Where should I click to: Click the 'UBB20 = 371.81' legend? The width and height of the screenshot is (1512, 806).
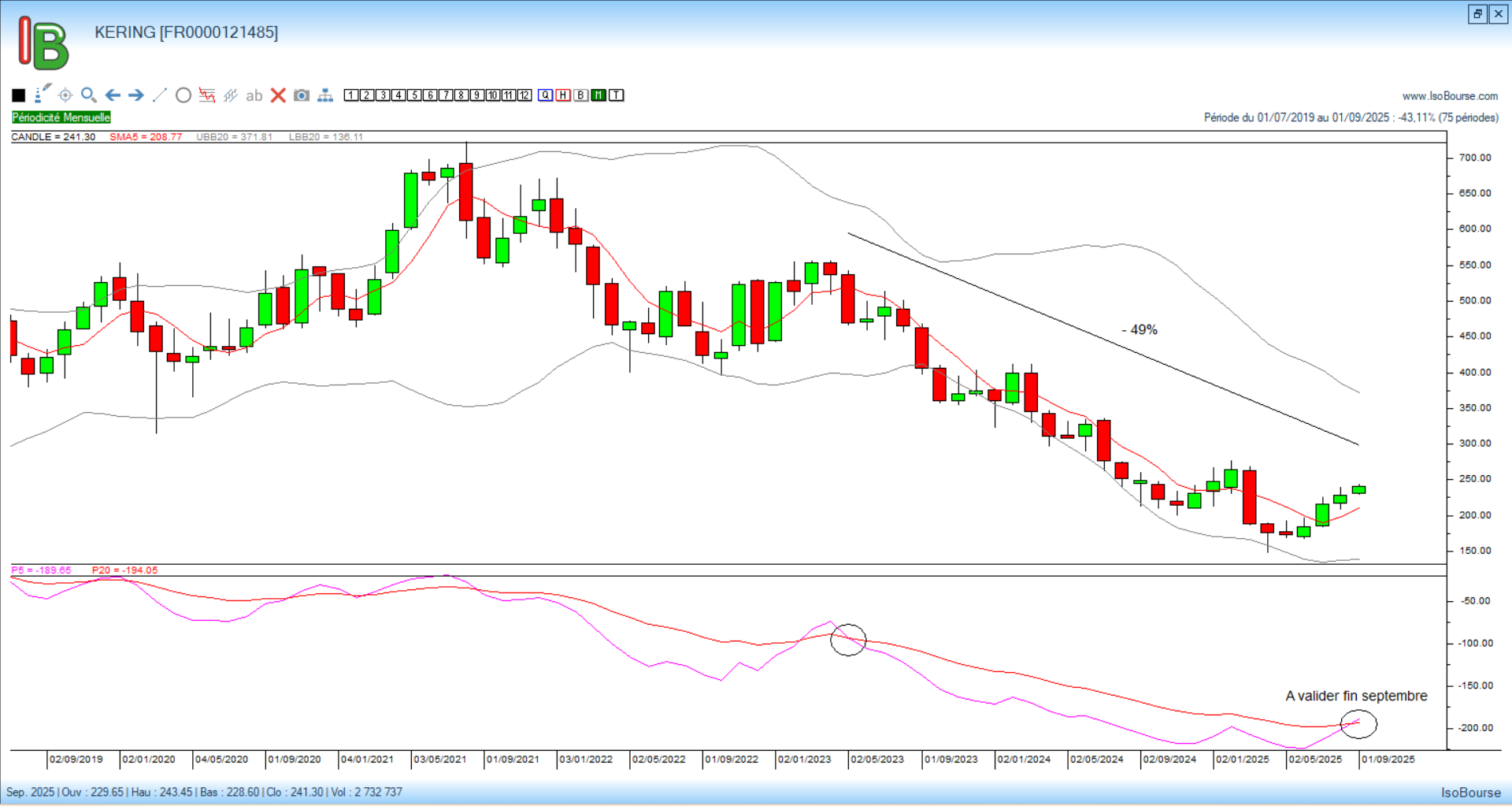point(235,137)
